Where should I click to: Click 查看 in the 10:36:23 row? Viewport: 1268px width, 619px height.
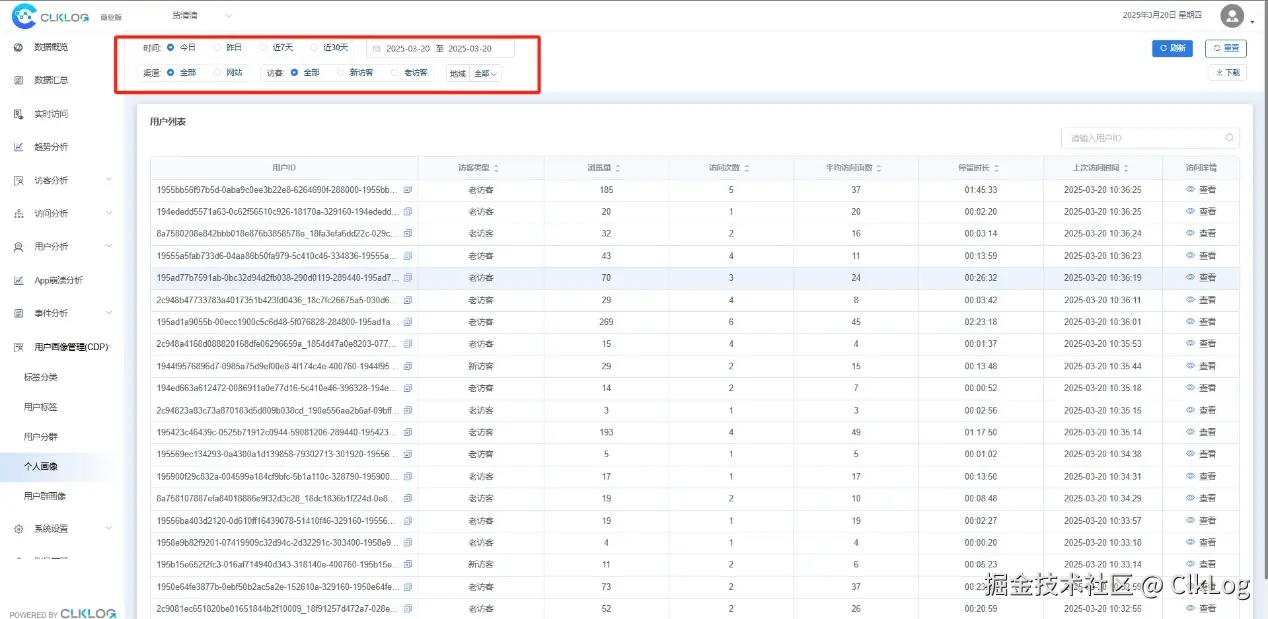(1207, 256)
